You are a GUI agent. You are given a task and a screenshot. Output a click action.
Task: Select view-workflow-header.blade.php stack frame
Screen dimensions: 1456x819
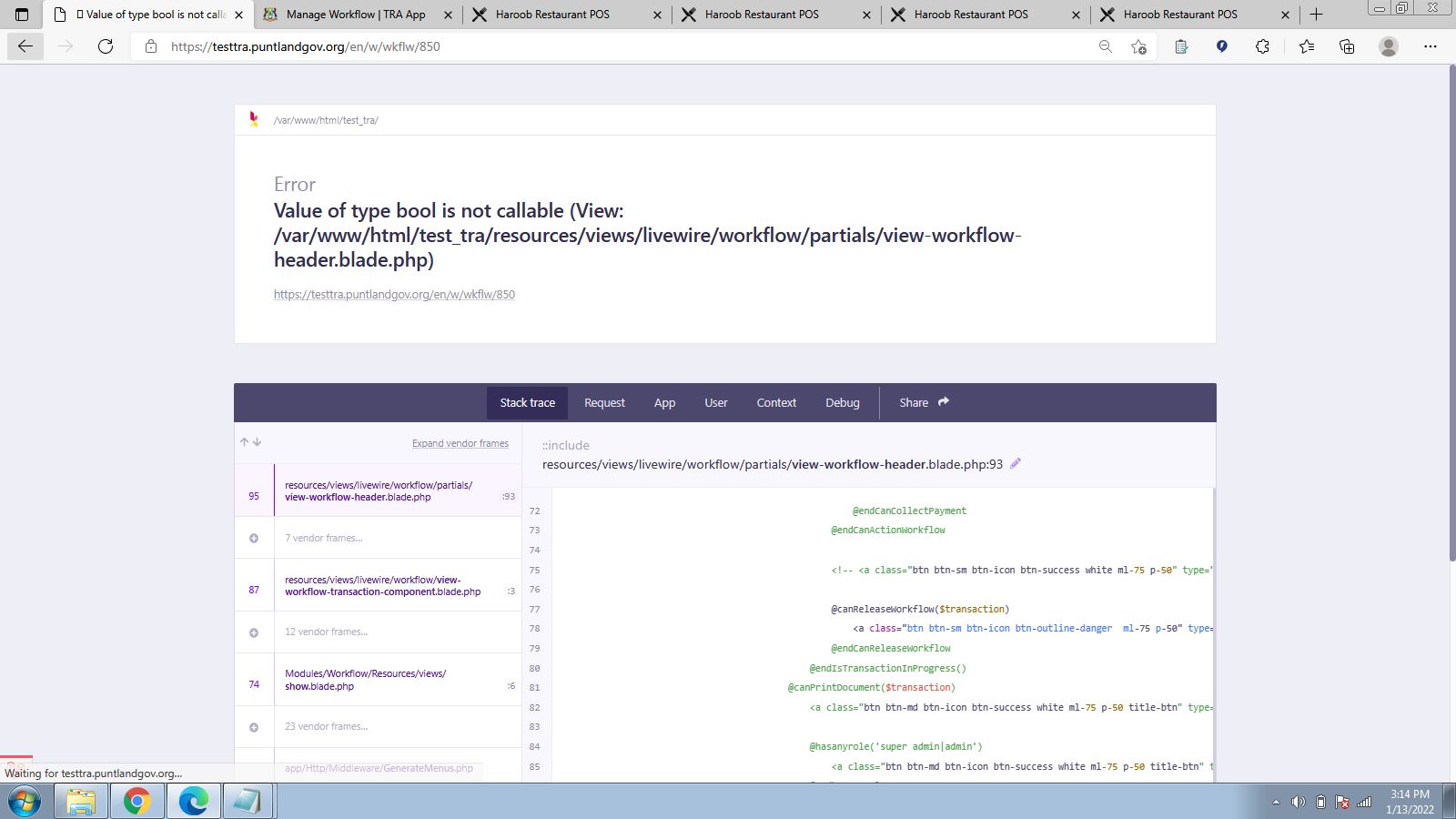click(378, 490)
